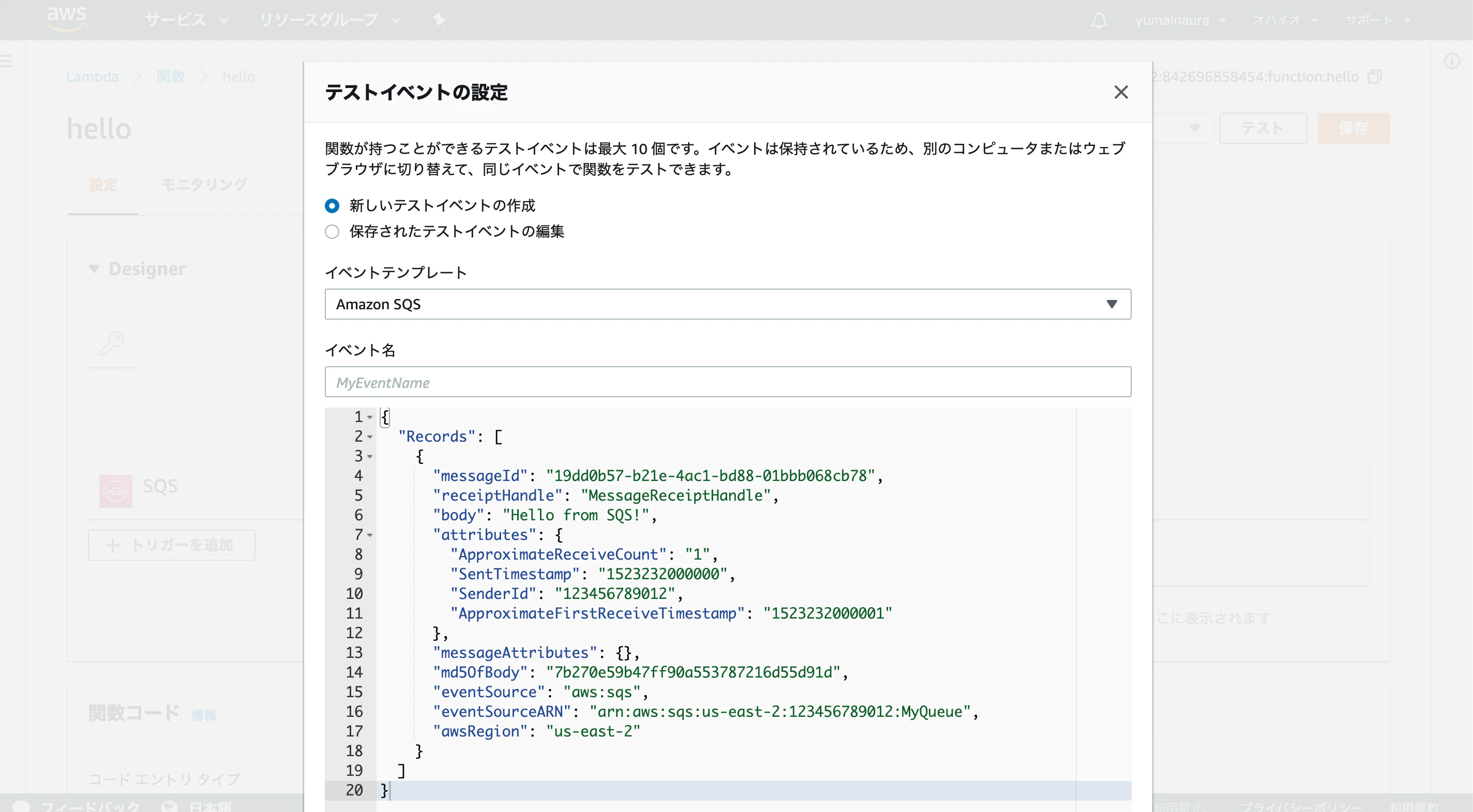Go to Lambda breadcrumb link
Screen dimensions: 1473x812
92,77
